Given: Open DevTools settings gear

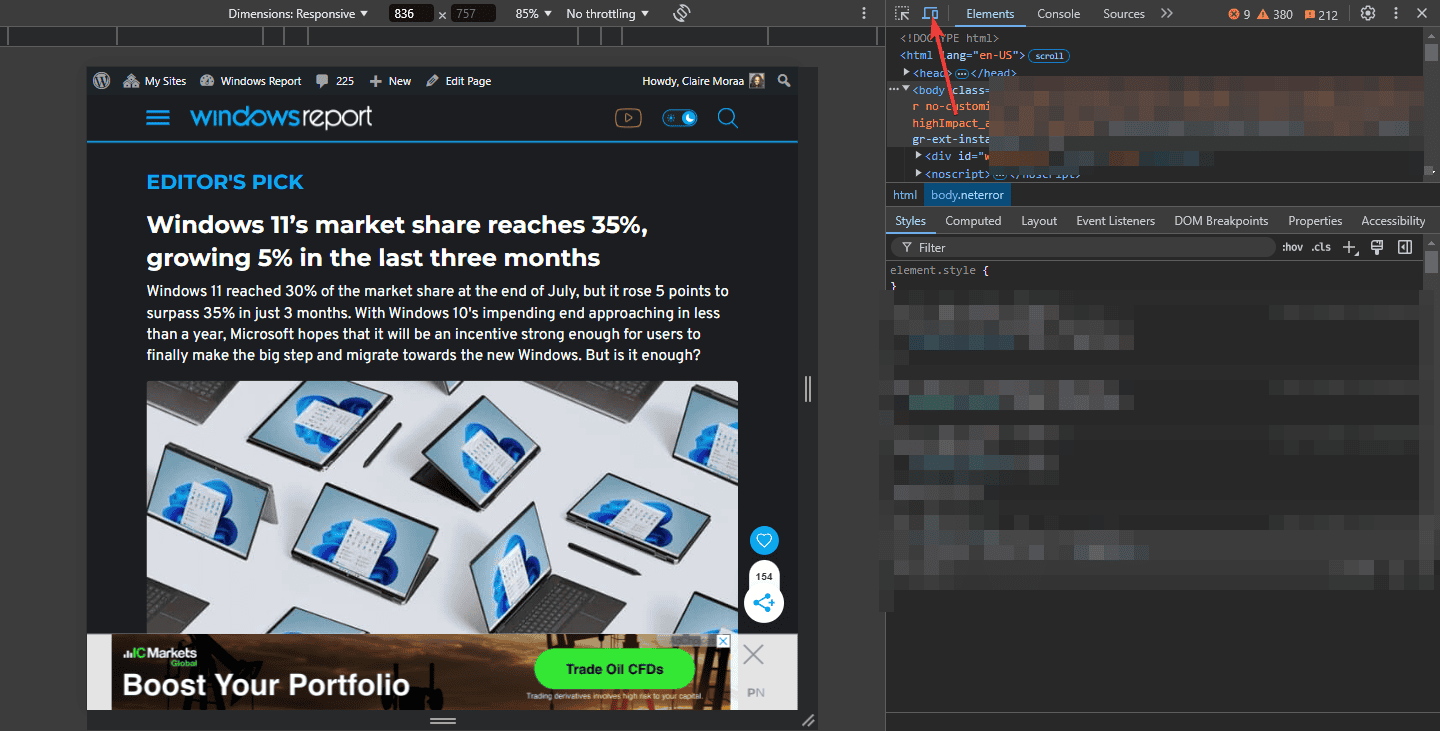Looking at the screenshot, I should (1368, 13).
